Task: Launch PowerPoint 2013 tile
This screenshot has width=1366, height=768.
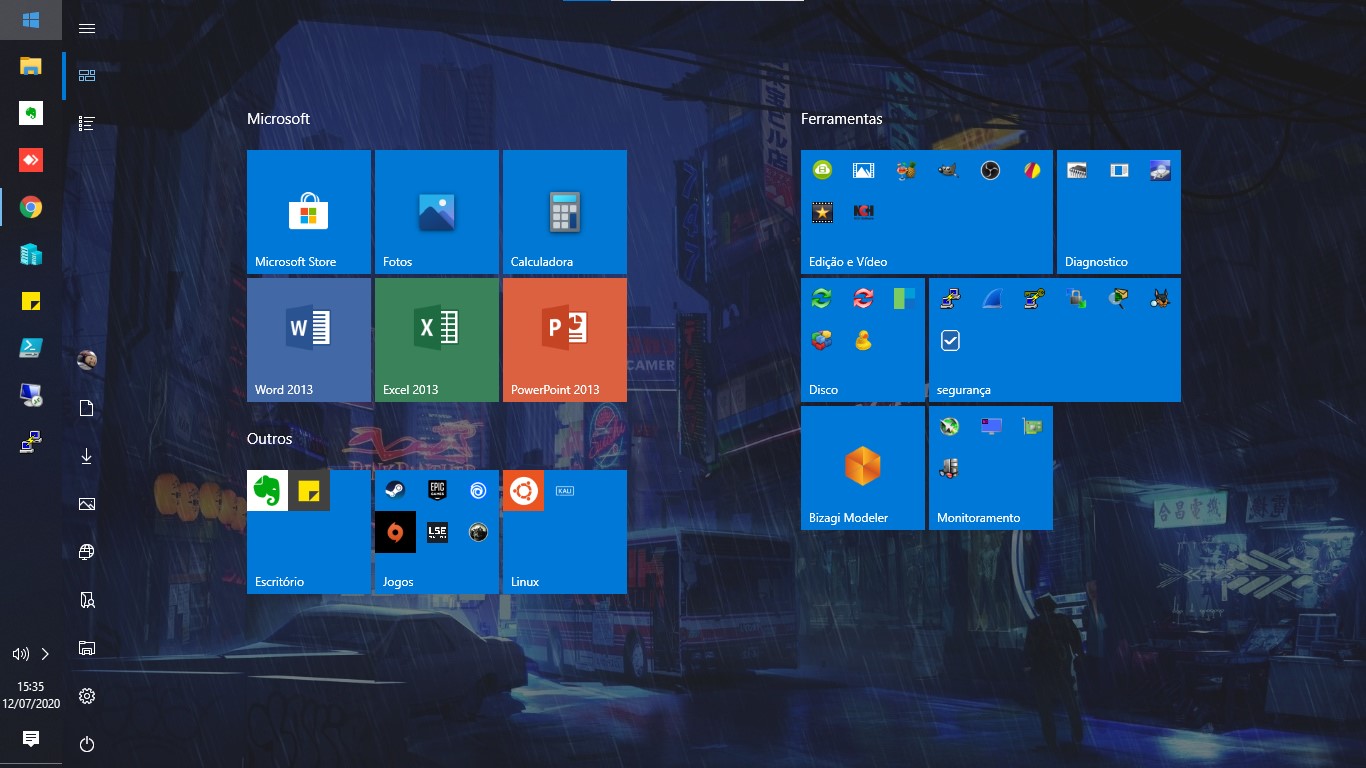Action: (x=564, y=340)
